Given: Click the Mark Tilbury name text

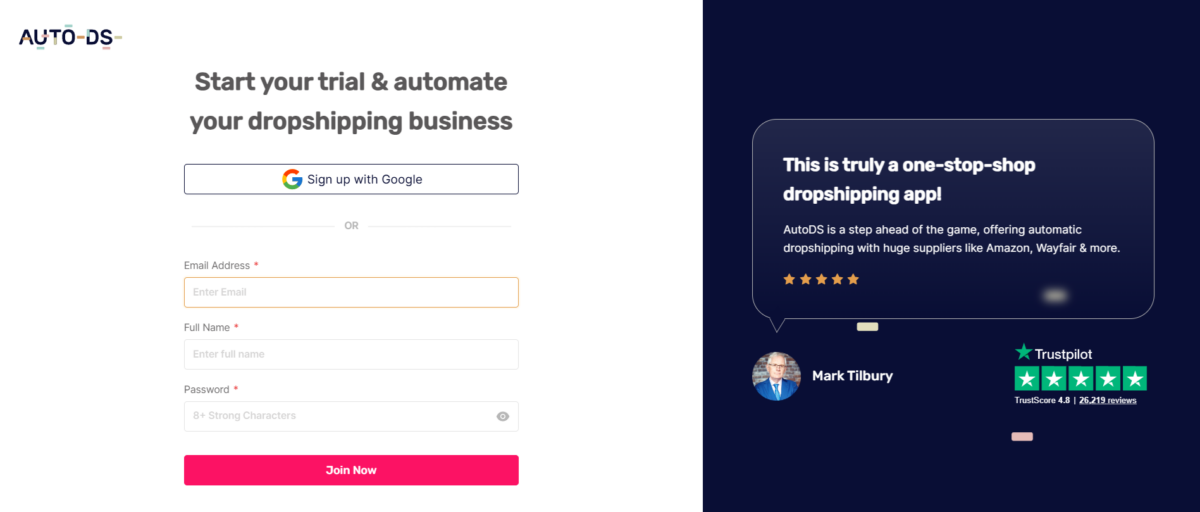Looking at the screenshot, I should click(x=852, y=376).
